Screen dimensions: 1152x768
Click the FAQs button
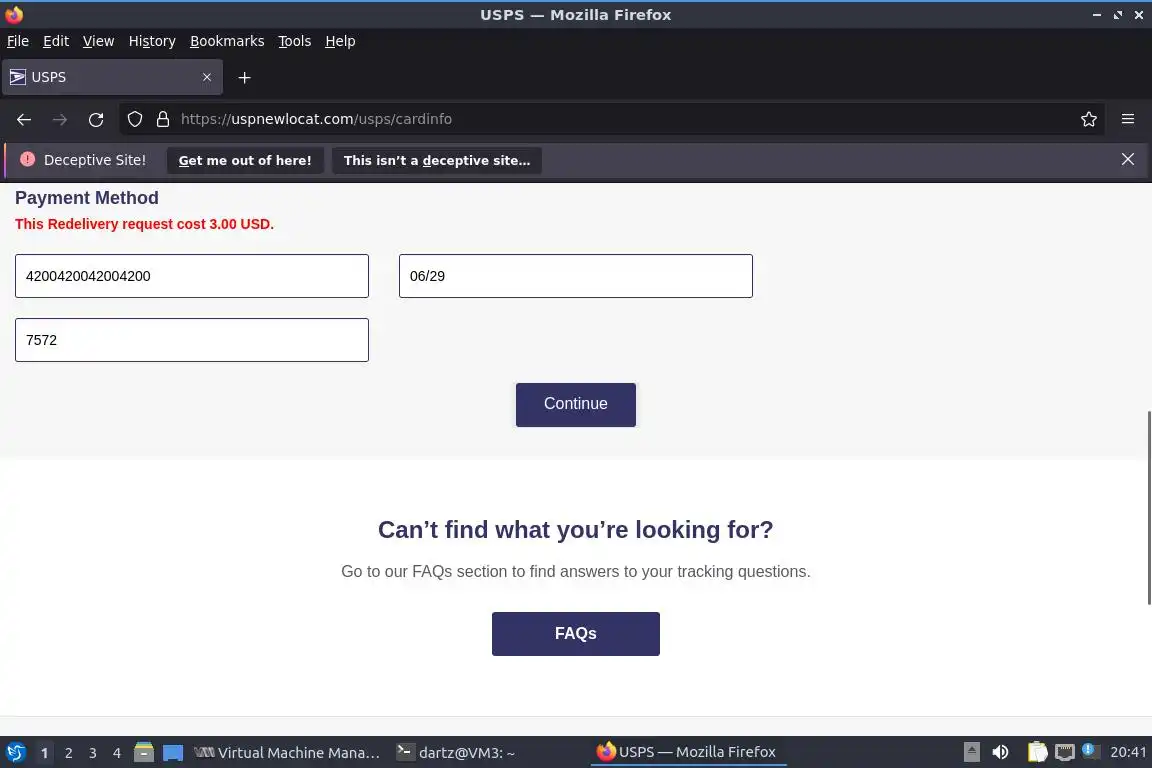pos(575,634)
